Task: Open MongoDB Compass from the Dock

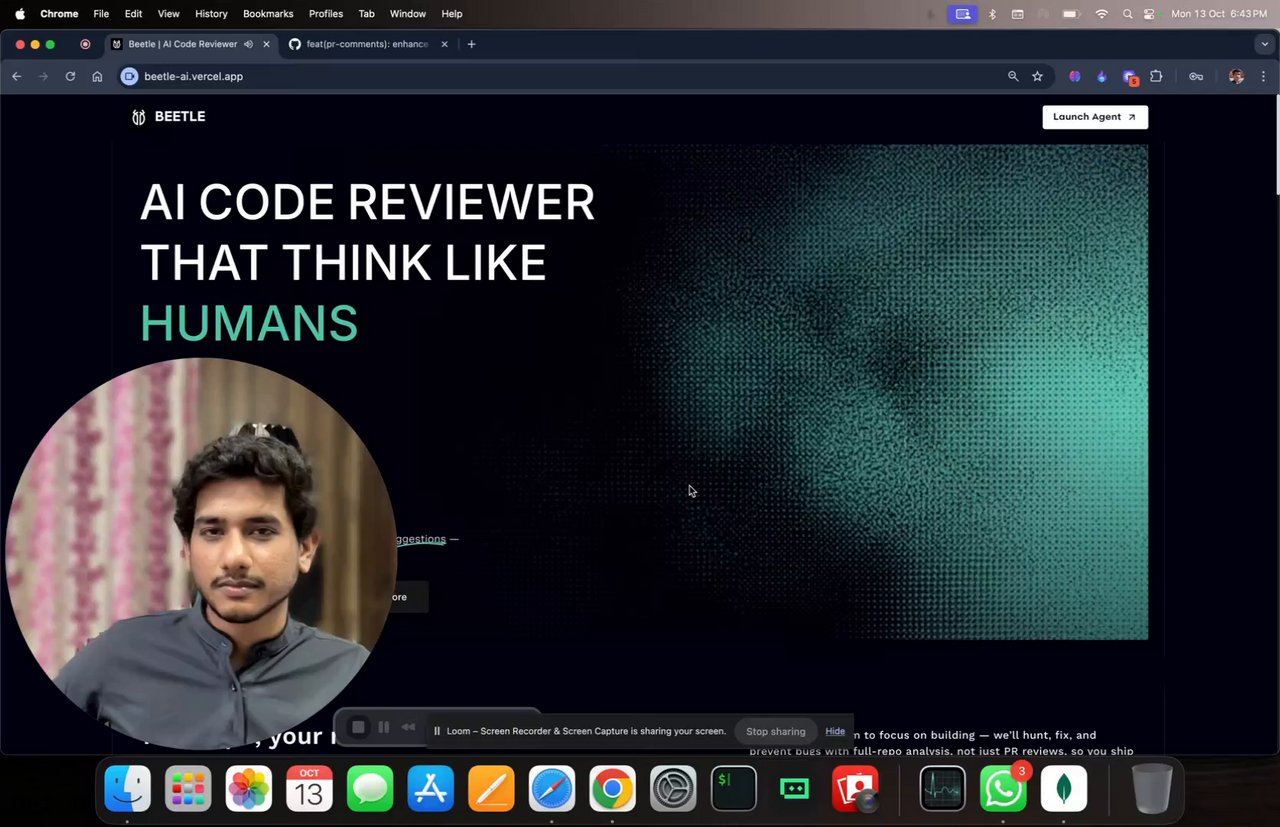Action: 1064,789
